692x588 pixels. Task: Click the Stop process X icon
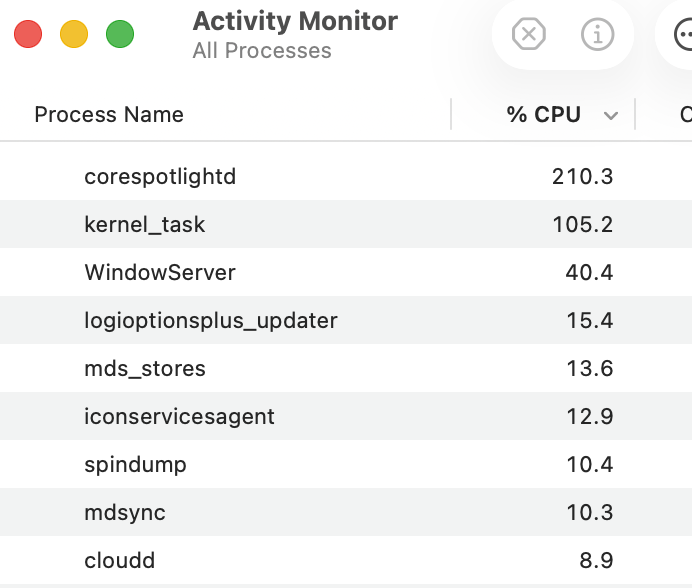tap(528, 35)
